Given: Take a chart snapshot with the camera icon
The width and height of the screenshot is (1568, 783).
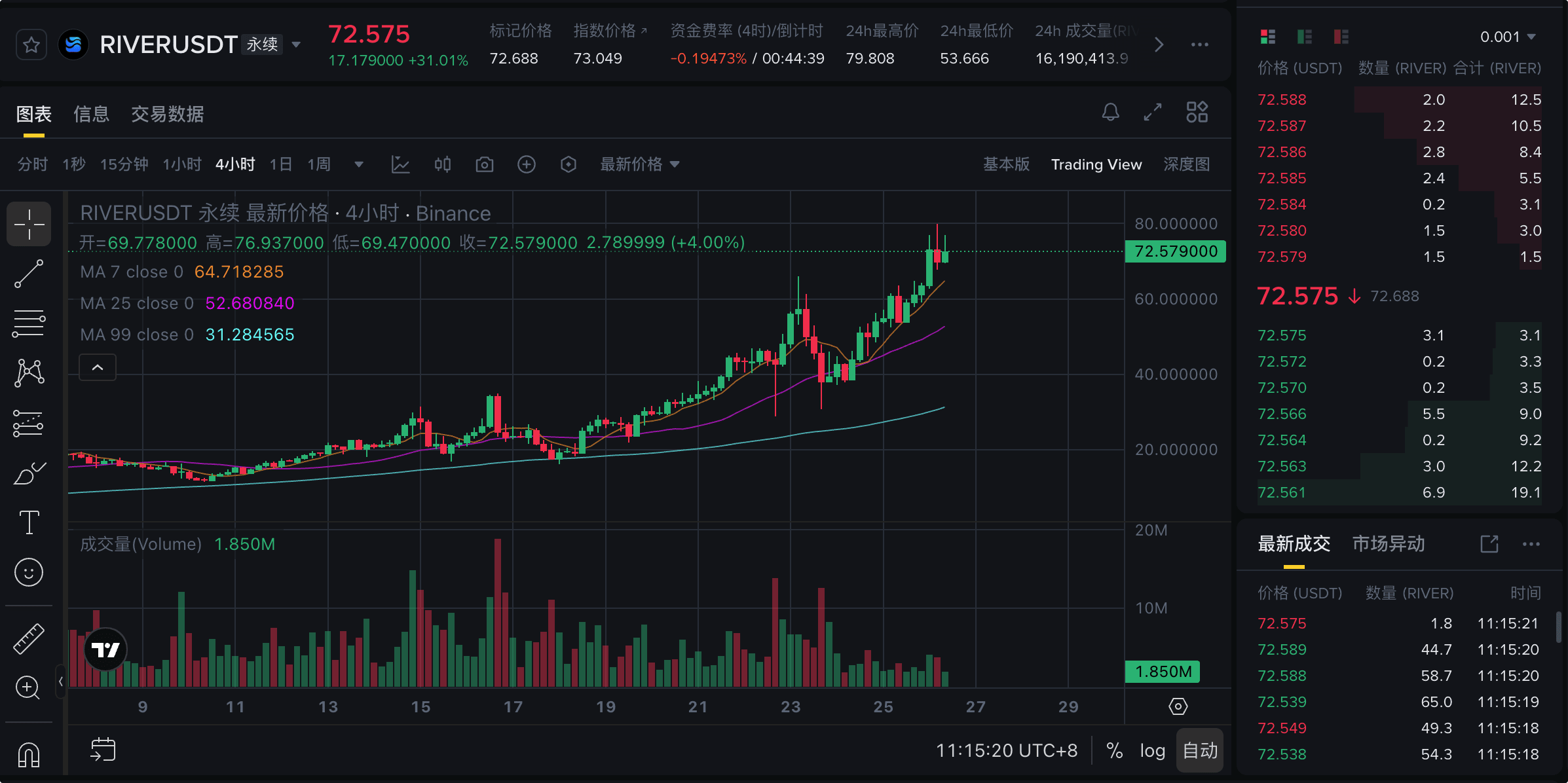Looking at the screenshot, I should coord(484,164).
